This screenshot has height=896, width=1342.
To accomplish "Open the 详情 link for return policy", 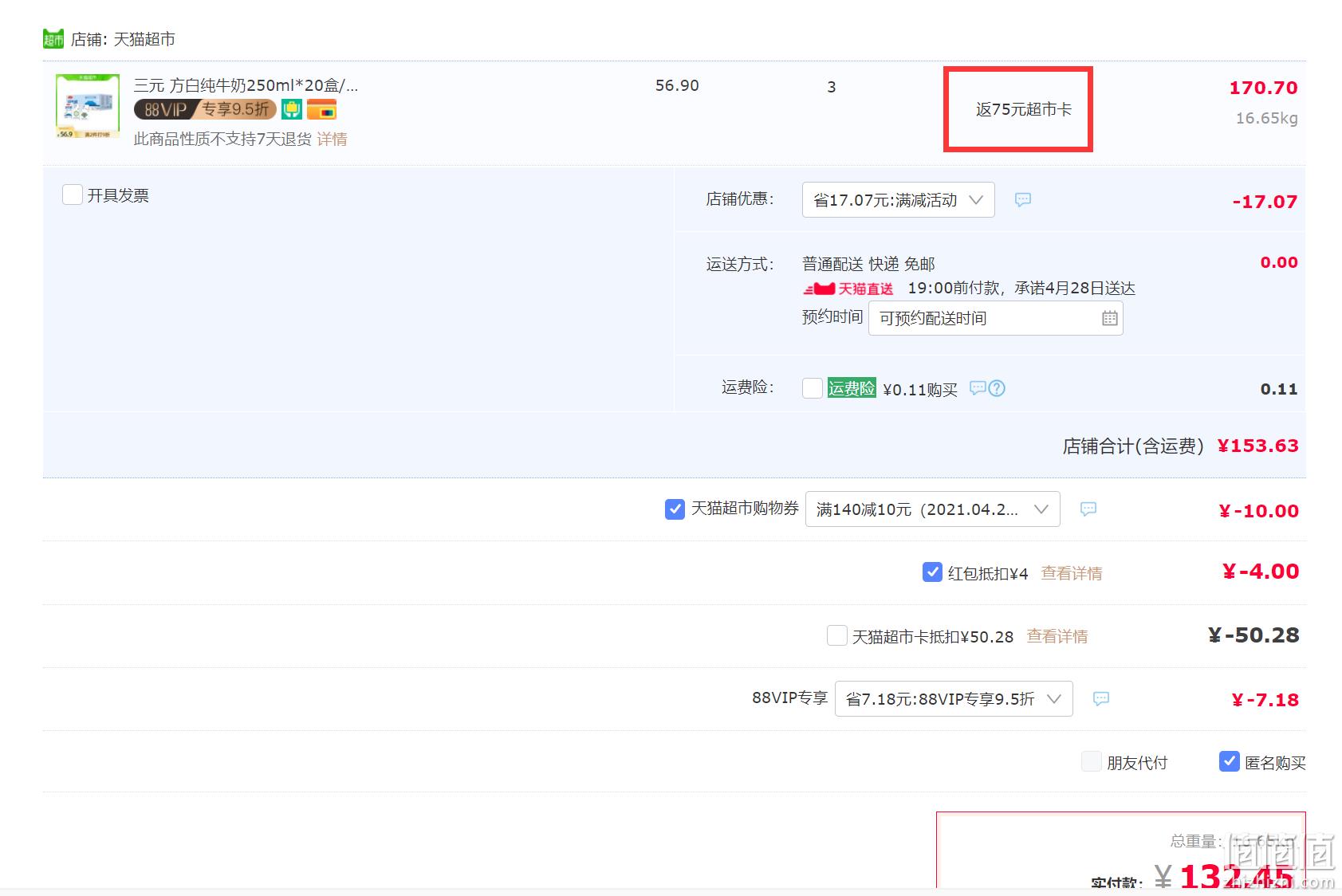I will [332, 140].
